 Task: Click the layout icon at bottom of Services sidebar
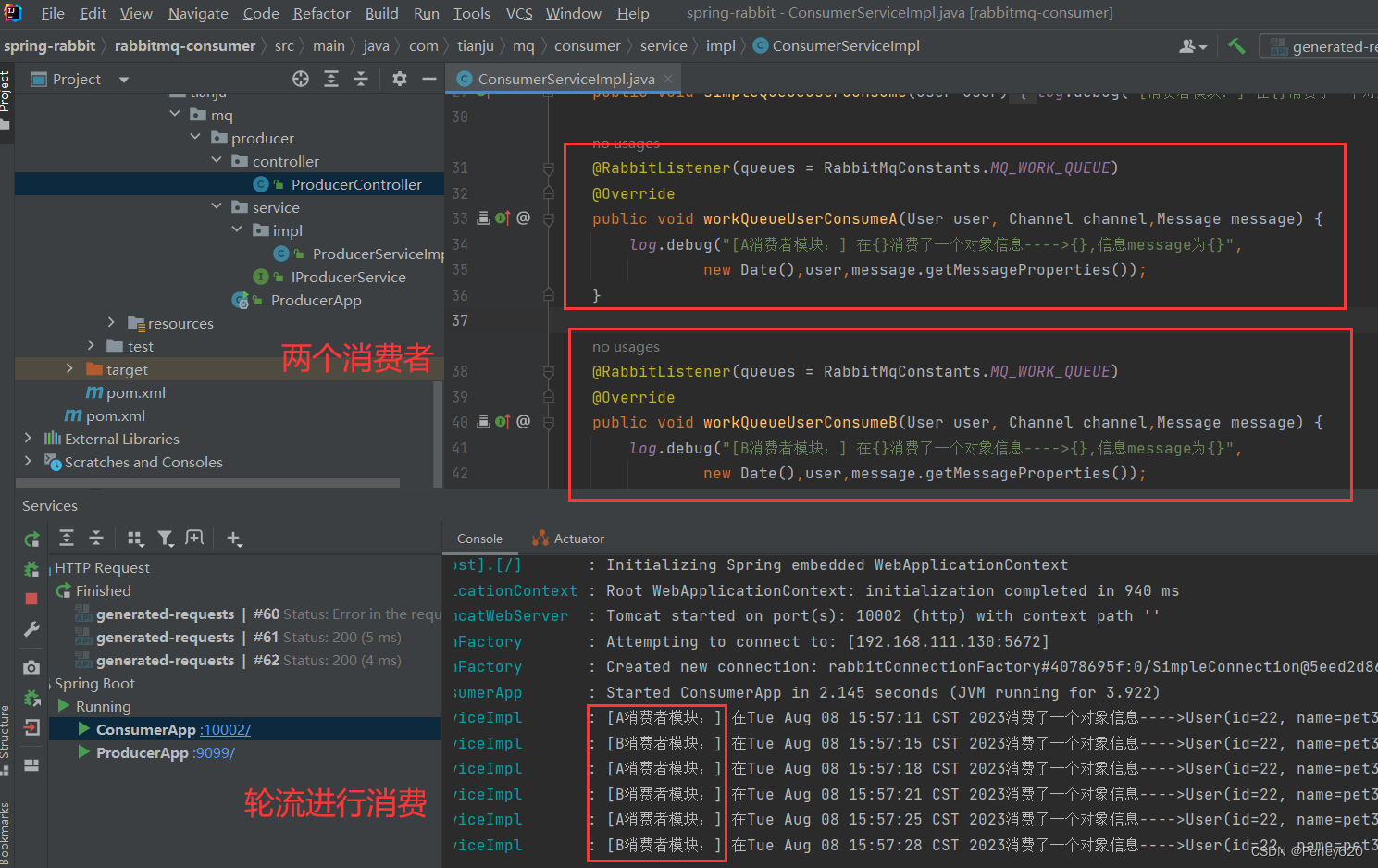pyautogui.click(x=31, y=764)
